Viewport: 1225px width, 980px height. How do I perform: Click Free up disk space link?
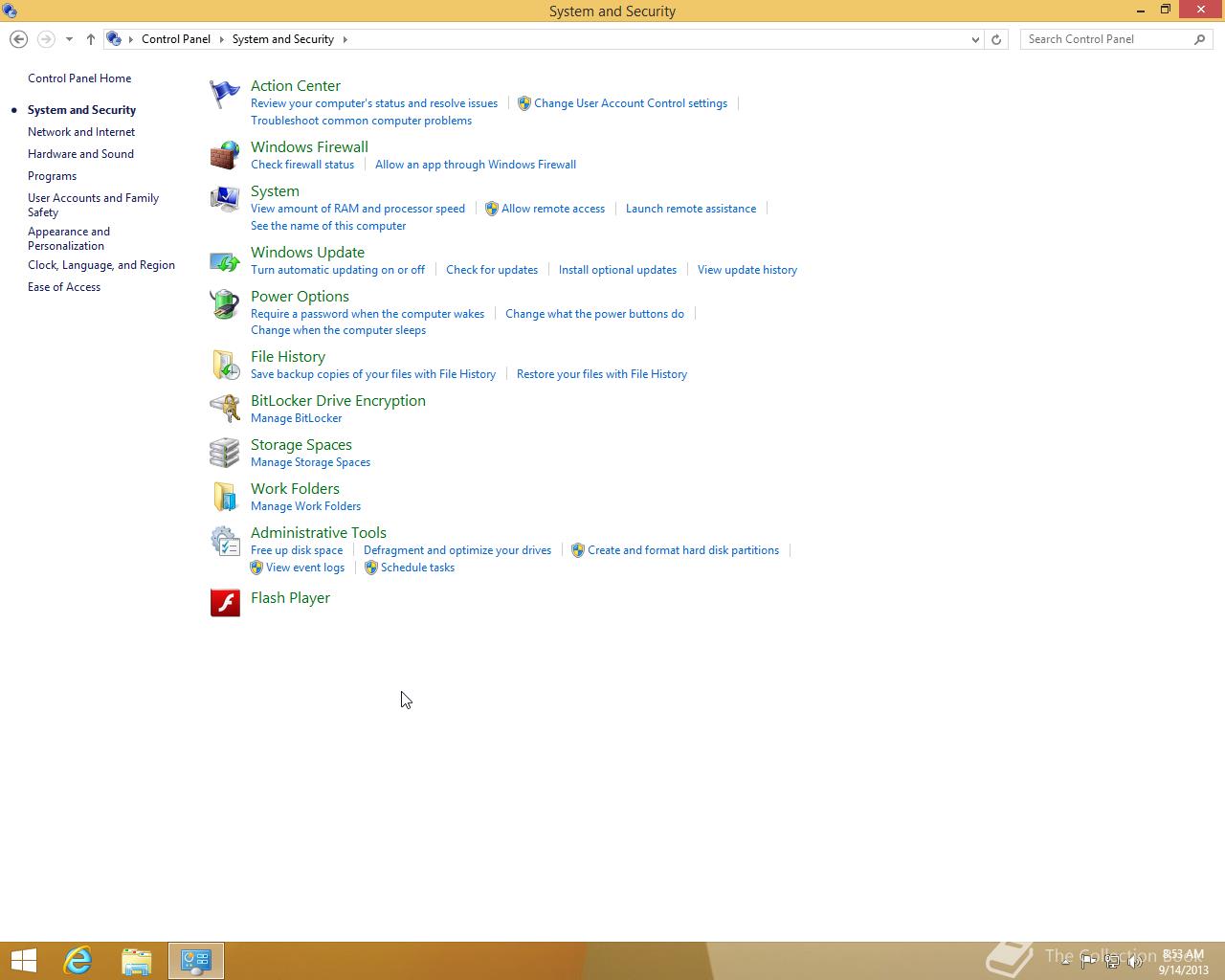click(x=297, y=550)
